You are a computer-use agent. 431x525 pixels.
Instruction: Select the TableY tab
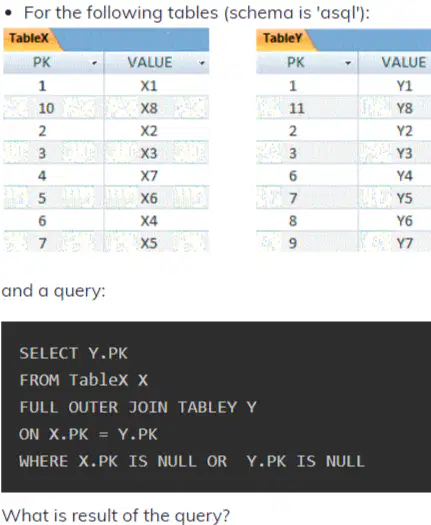(283, 38)
